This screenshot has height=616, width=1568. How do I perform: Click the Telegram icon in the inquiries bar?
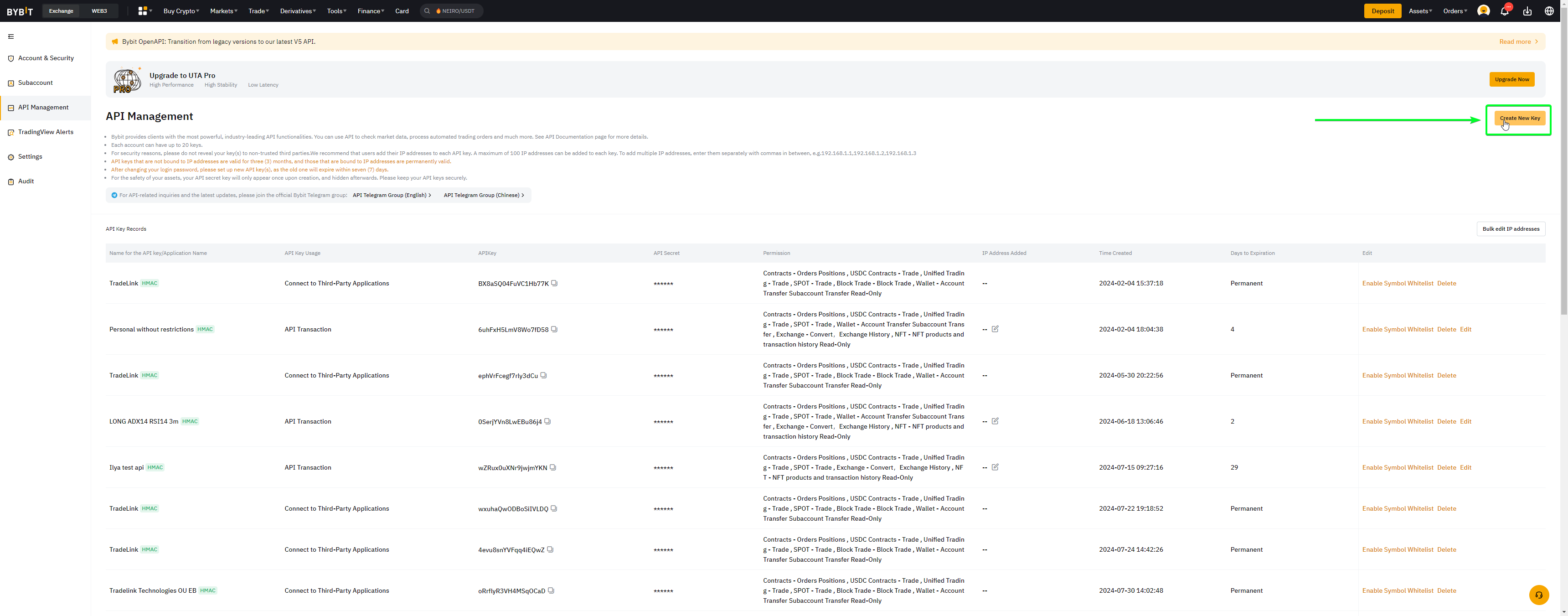pos(114,196)
